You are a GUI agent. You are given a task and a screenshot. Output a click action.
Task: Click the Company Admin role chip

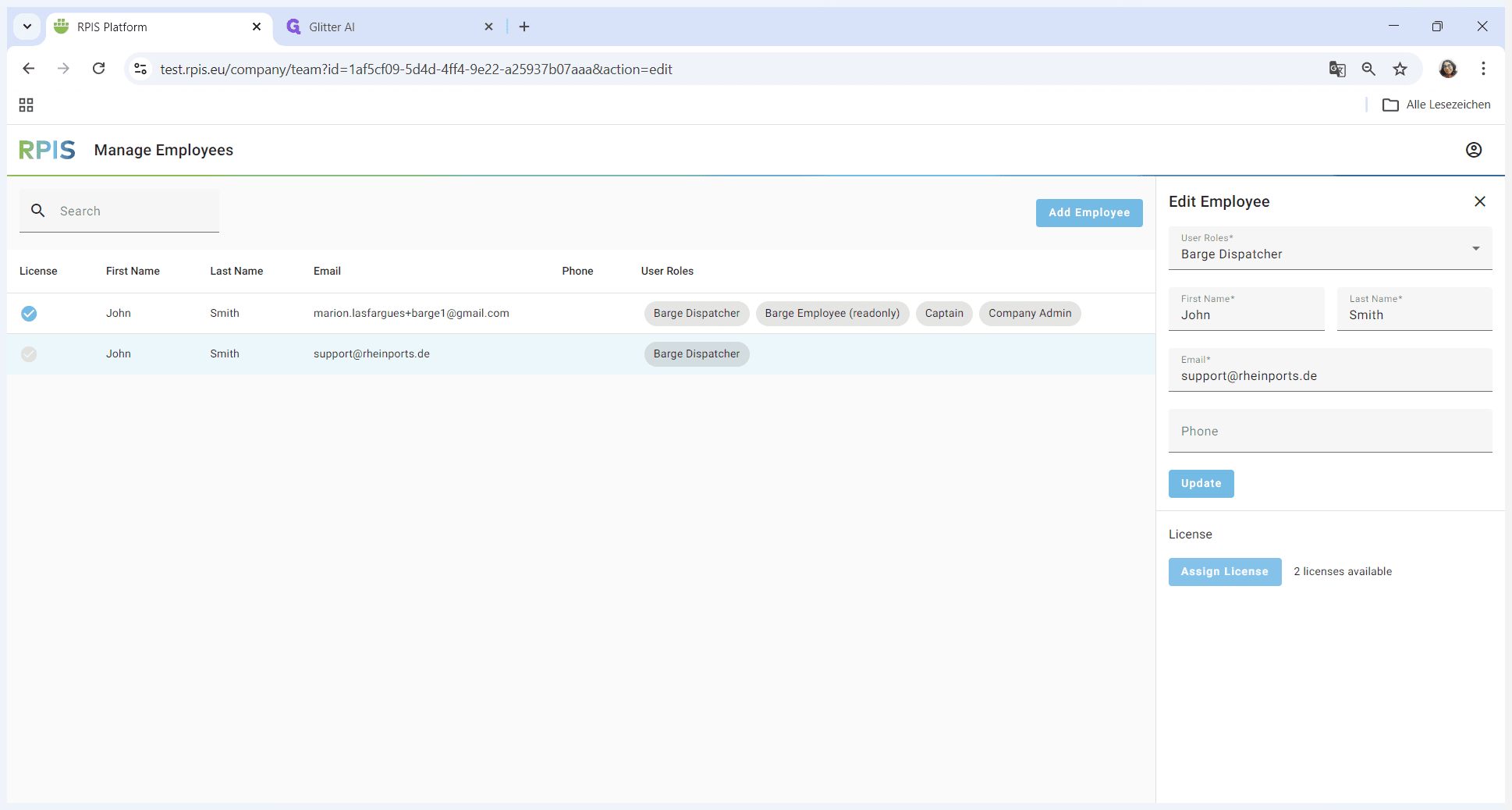click(x=1030, y=314)
